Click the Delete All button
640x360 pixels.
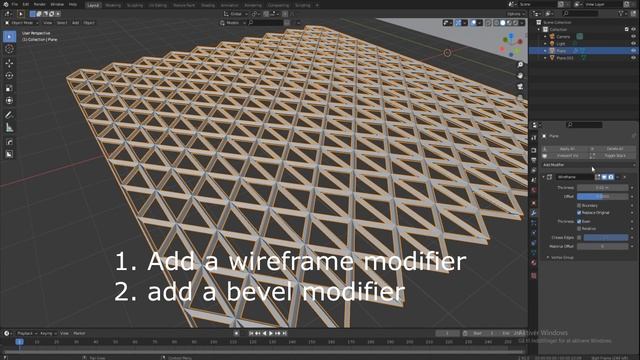pos(613,149)
